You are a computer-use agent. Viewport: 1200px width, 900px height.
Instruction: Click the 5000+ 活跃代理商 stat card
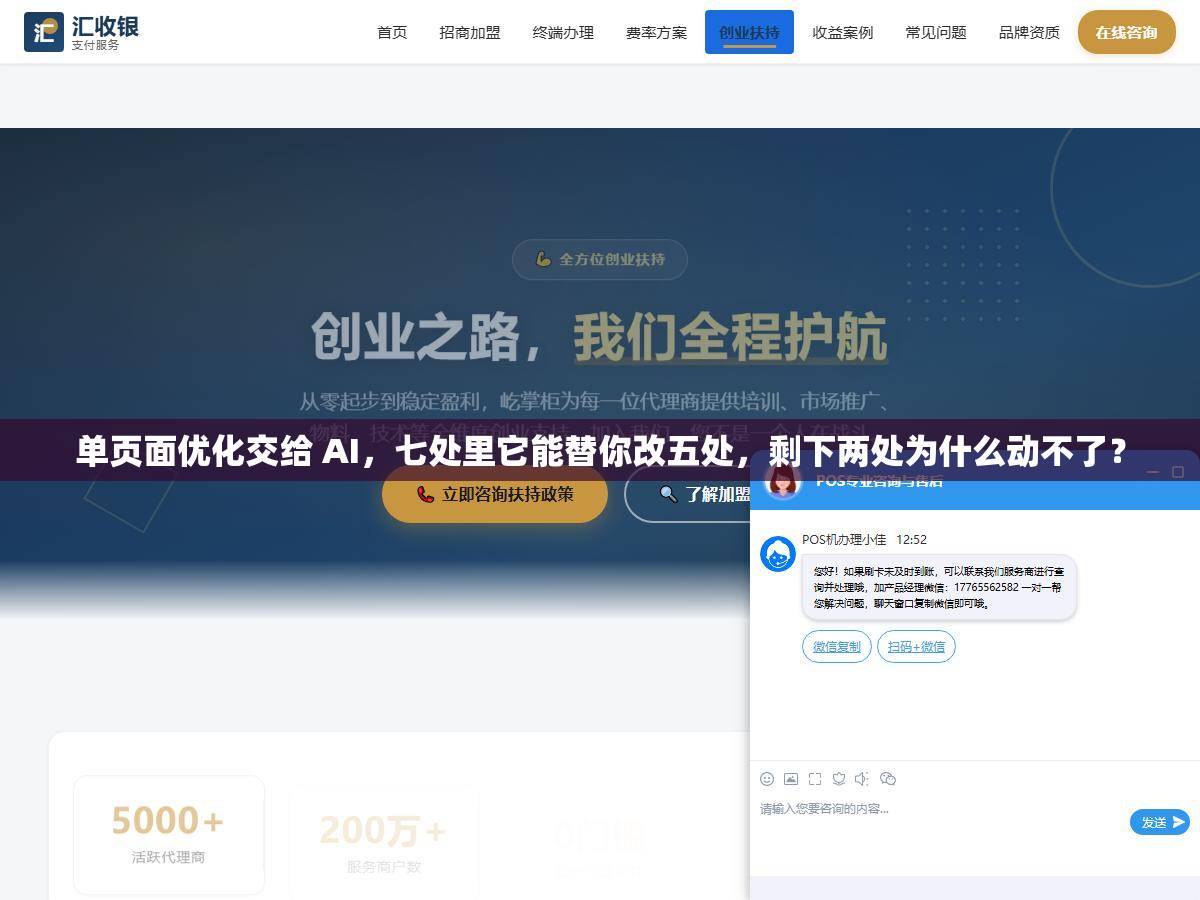tap(169, 835)
